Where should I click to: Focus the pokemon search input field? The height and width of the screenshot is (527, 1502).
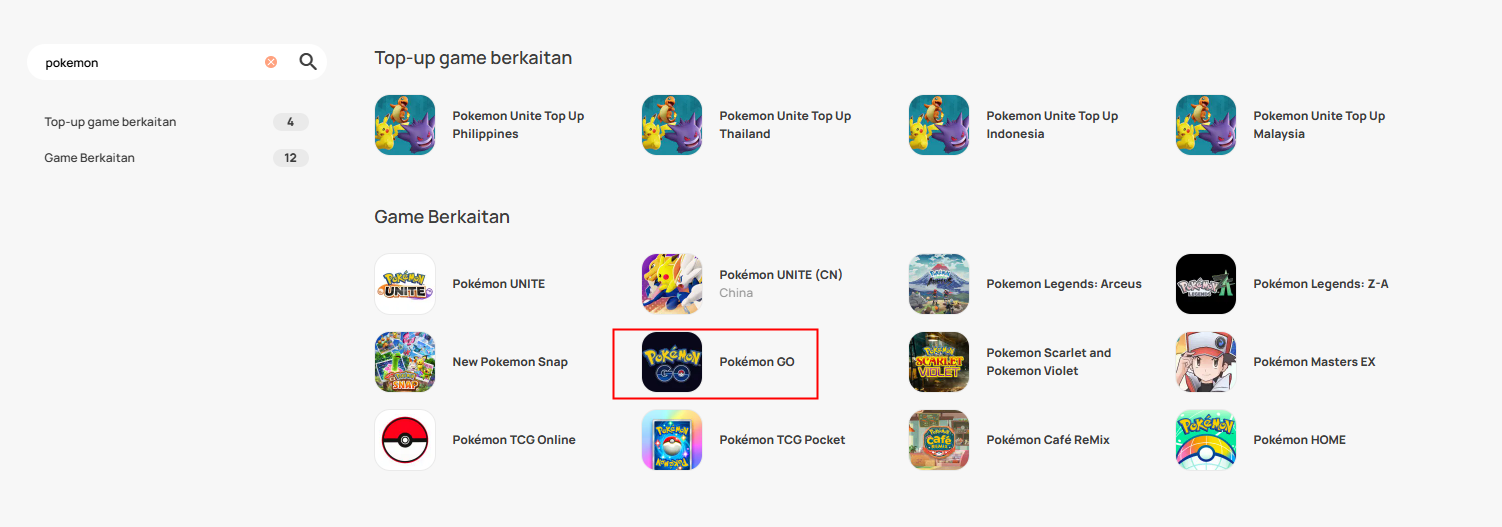[x=150, y=62]
